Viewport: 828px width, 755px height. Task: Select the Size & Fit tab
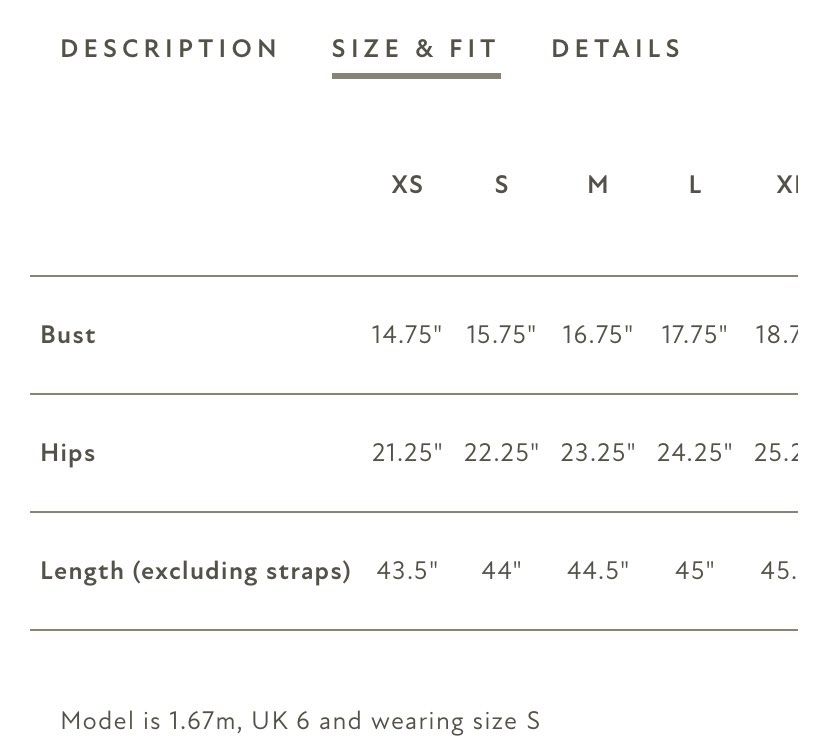click(x=416, y=49)
